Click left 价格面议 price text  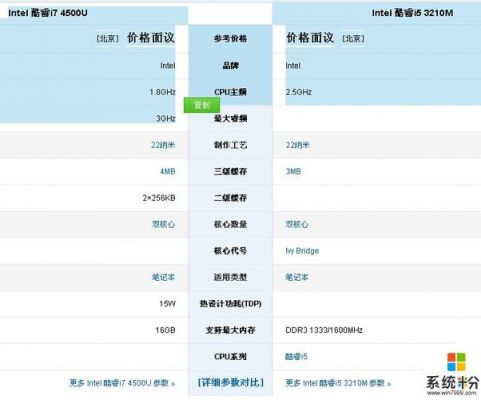[x=151, y=38]
